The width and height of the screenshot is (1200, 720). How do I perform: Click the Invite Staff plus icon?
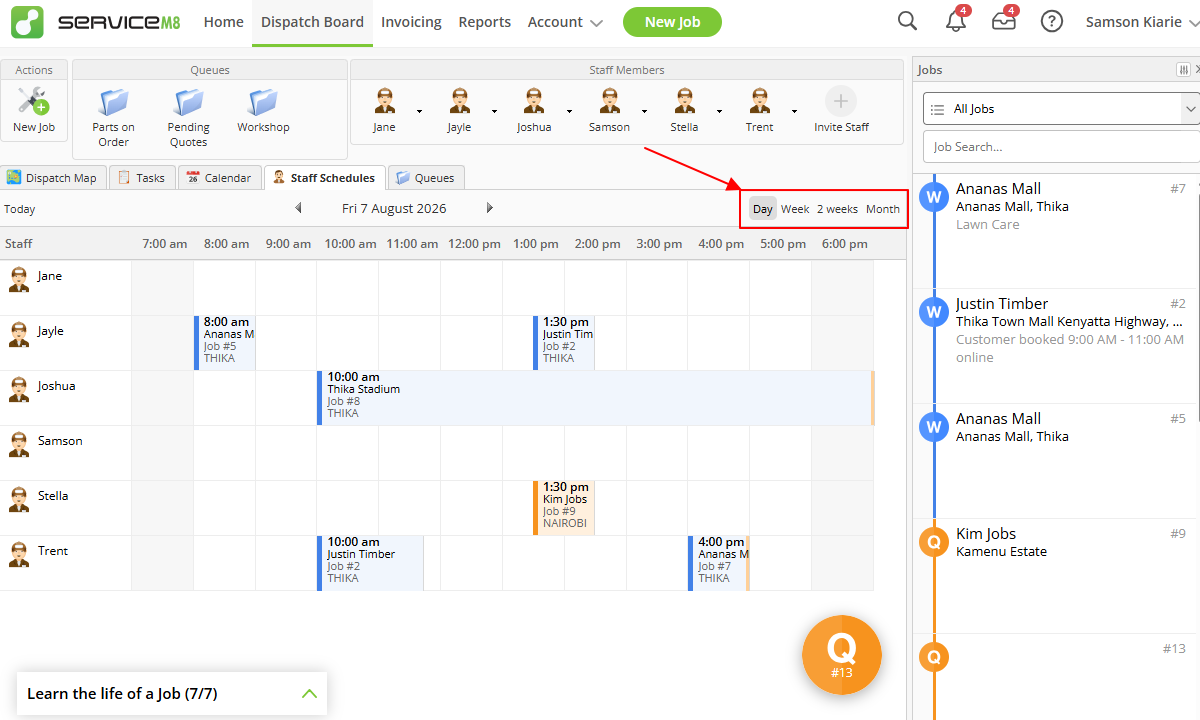click(841, 101)
